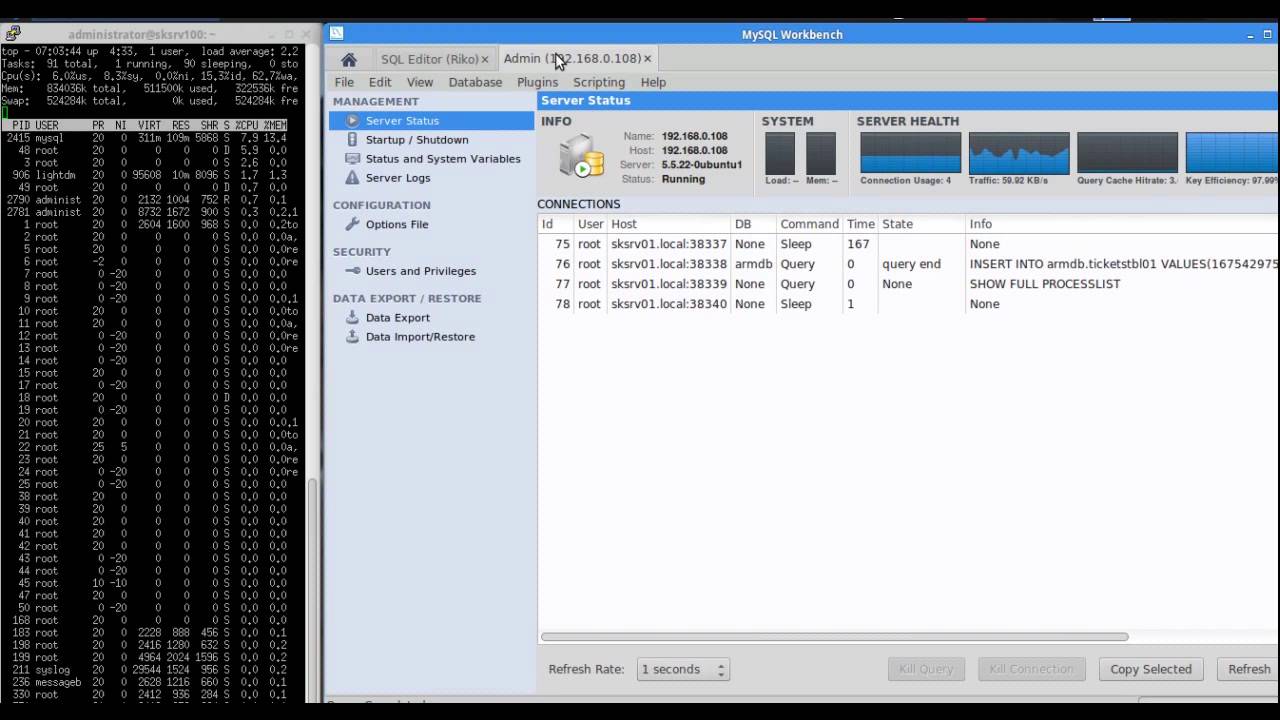
Task: Sort connections by DB column header
Action: click(x=753, y=224)
